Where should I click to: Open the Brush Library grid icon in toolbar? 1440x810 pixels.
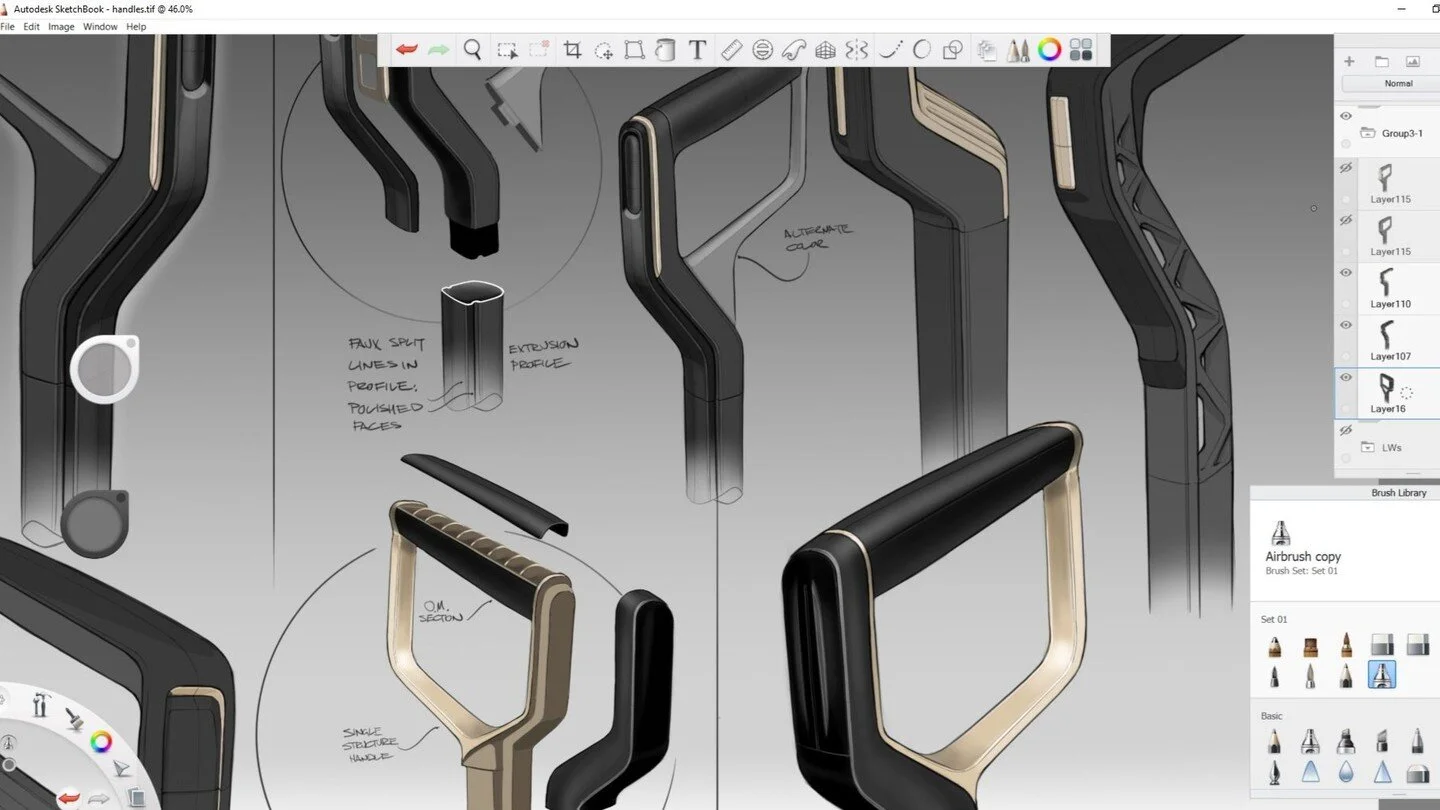[1081, 50]
